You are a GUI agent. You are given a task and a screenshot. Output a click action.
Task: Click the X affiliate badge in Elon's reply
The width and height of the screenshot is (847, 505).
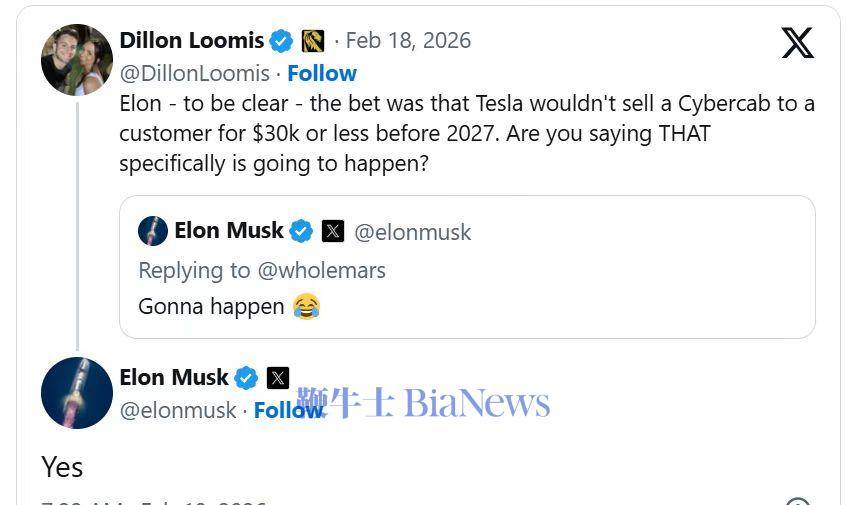coord(278,378)
